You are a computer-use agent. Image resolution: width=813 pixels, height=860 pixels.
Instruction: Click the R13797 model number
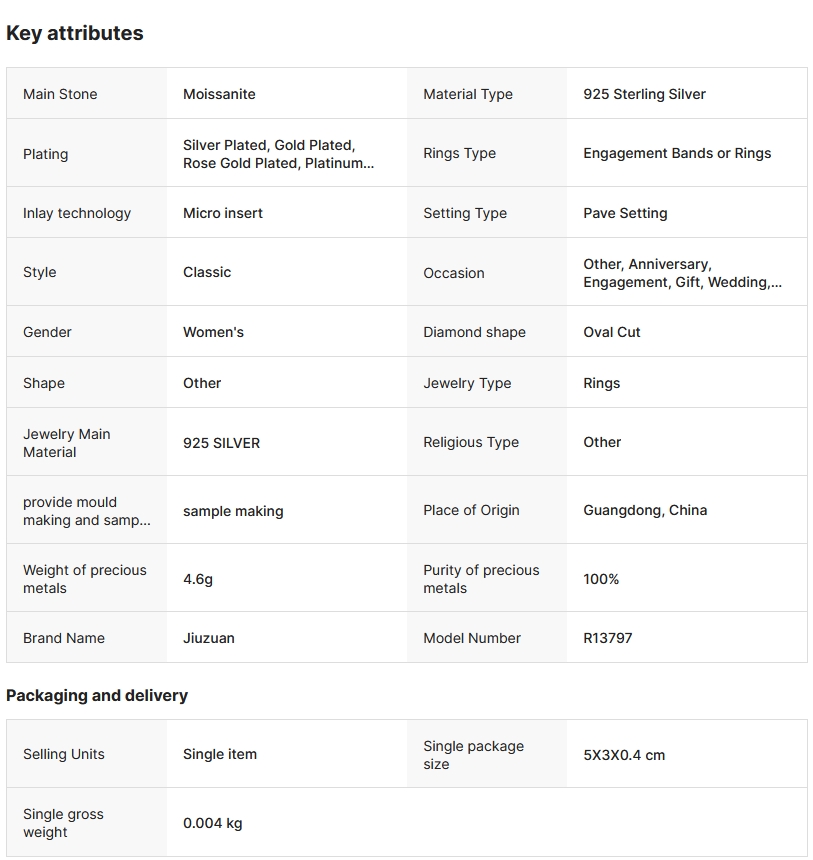608,638
